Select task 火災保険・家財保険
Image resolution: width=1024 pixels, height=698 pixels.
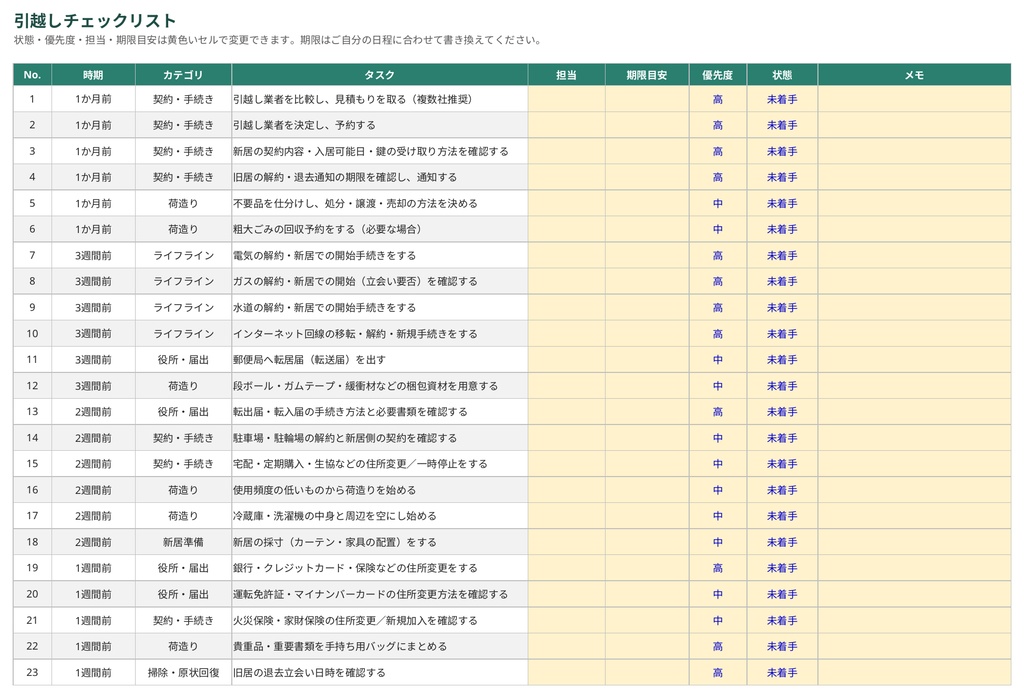click(x=379, y=620)
